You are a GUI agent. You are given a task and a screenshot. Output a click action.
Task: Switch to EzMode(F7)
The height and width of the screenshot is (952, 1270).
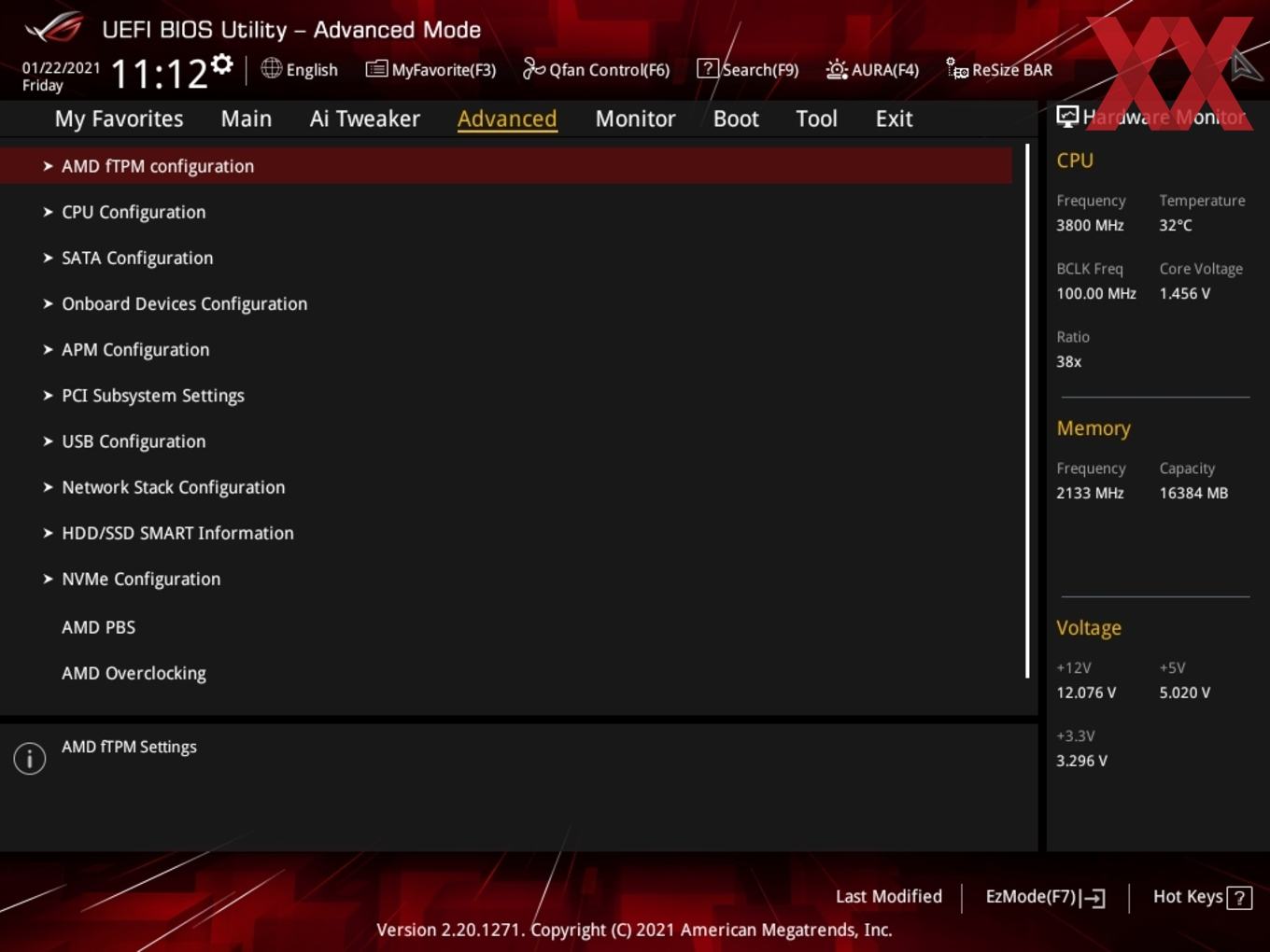click(x=1045, y=897)
